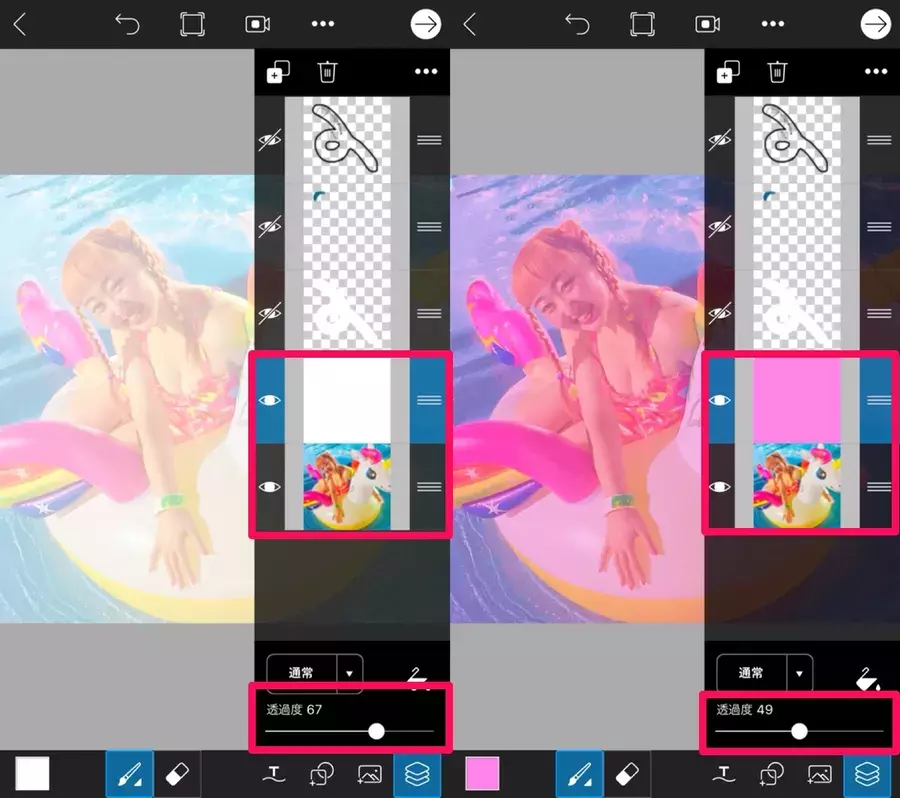Open the Layers panel icon
The image size is (900, 798).
tap(417, 773)
